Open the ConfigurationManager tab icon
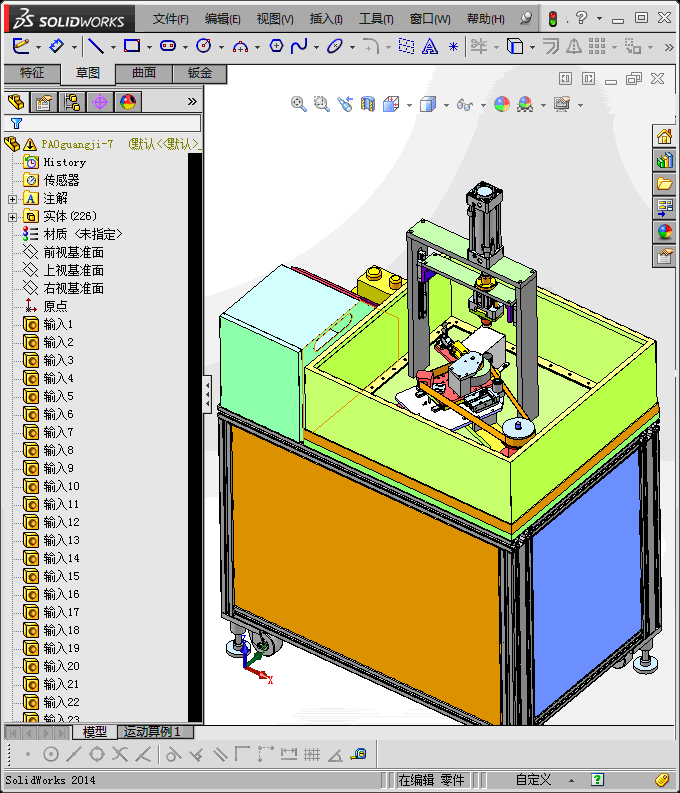 tap(72, 101)
